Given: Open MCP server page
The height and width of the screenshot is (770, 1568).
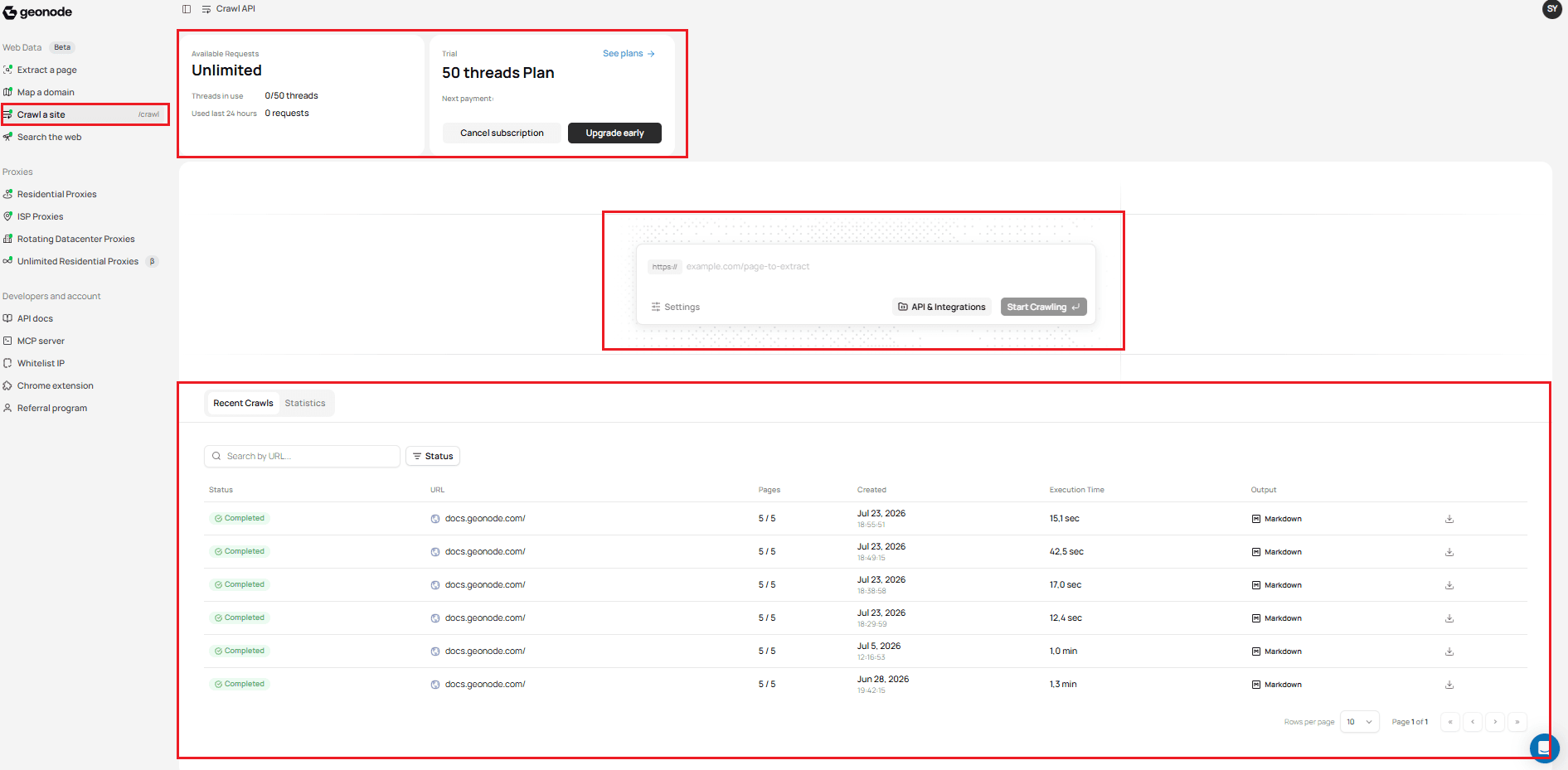Looking at the screenshot, I should coord(41,341).
